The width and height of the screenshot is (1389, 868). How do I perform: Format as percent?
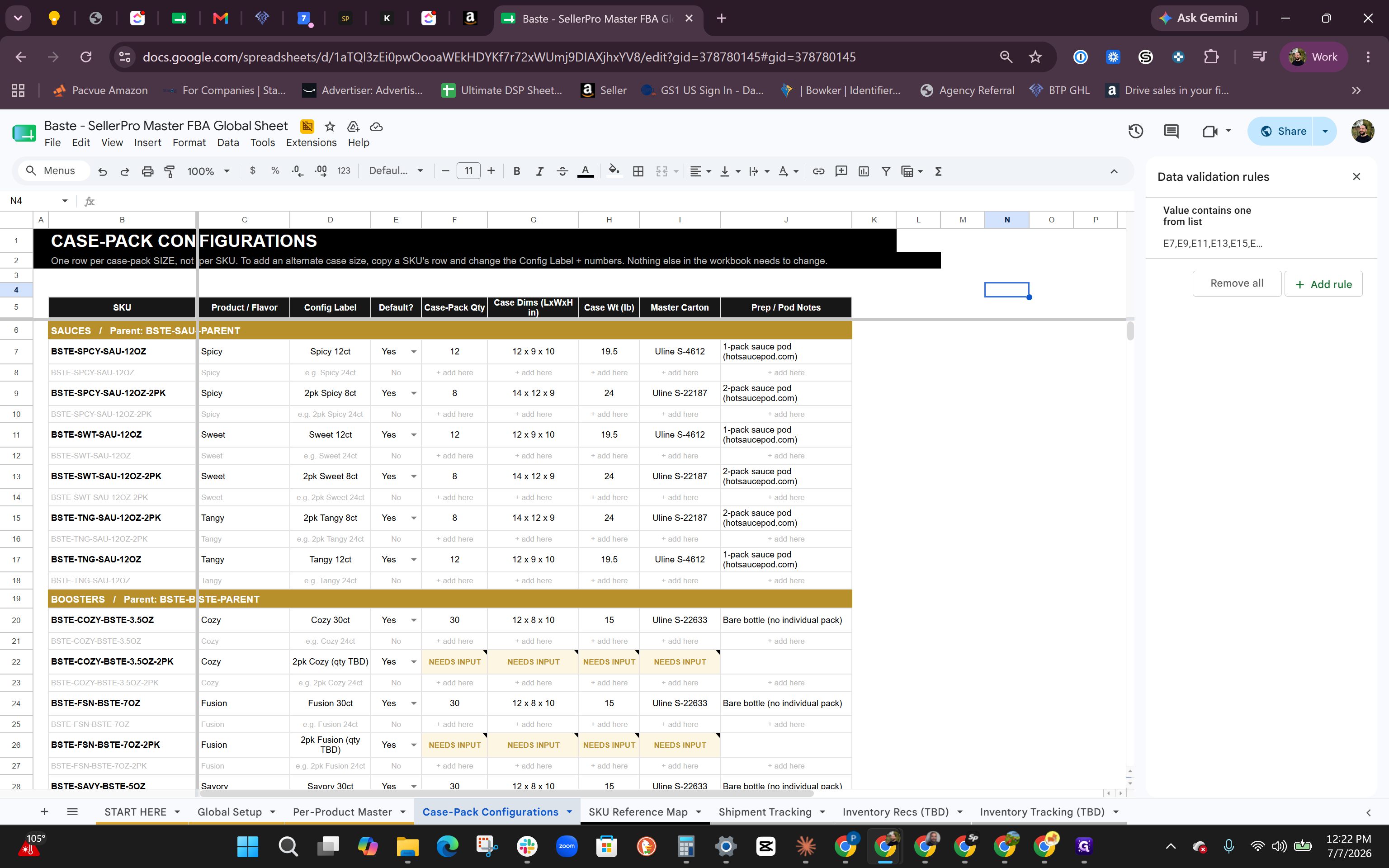click(275, 171)
